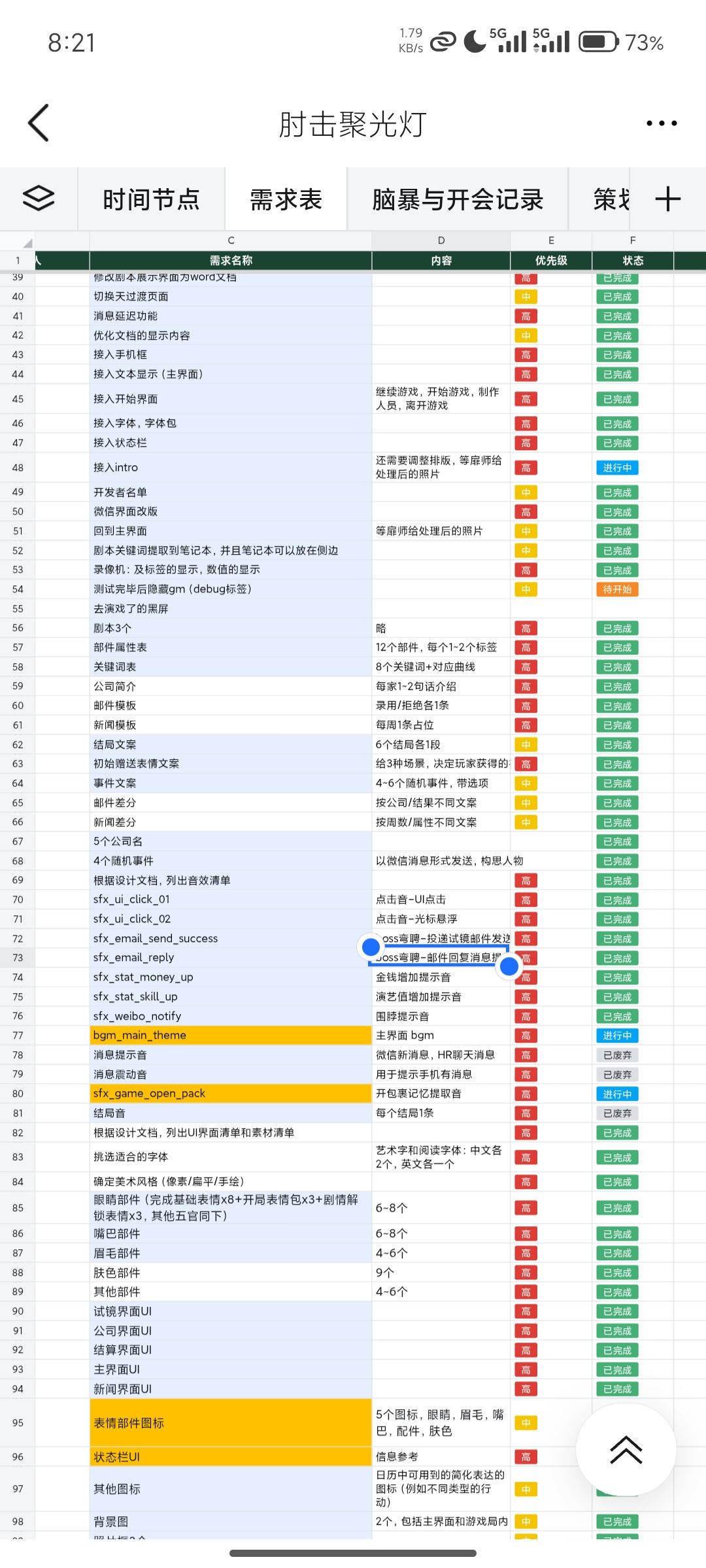The width and height of the screenshot is (706, 1568).
Task: Select column F header
Action: (633, 241)
